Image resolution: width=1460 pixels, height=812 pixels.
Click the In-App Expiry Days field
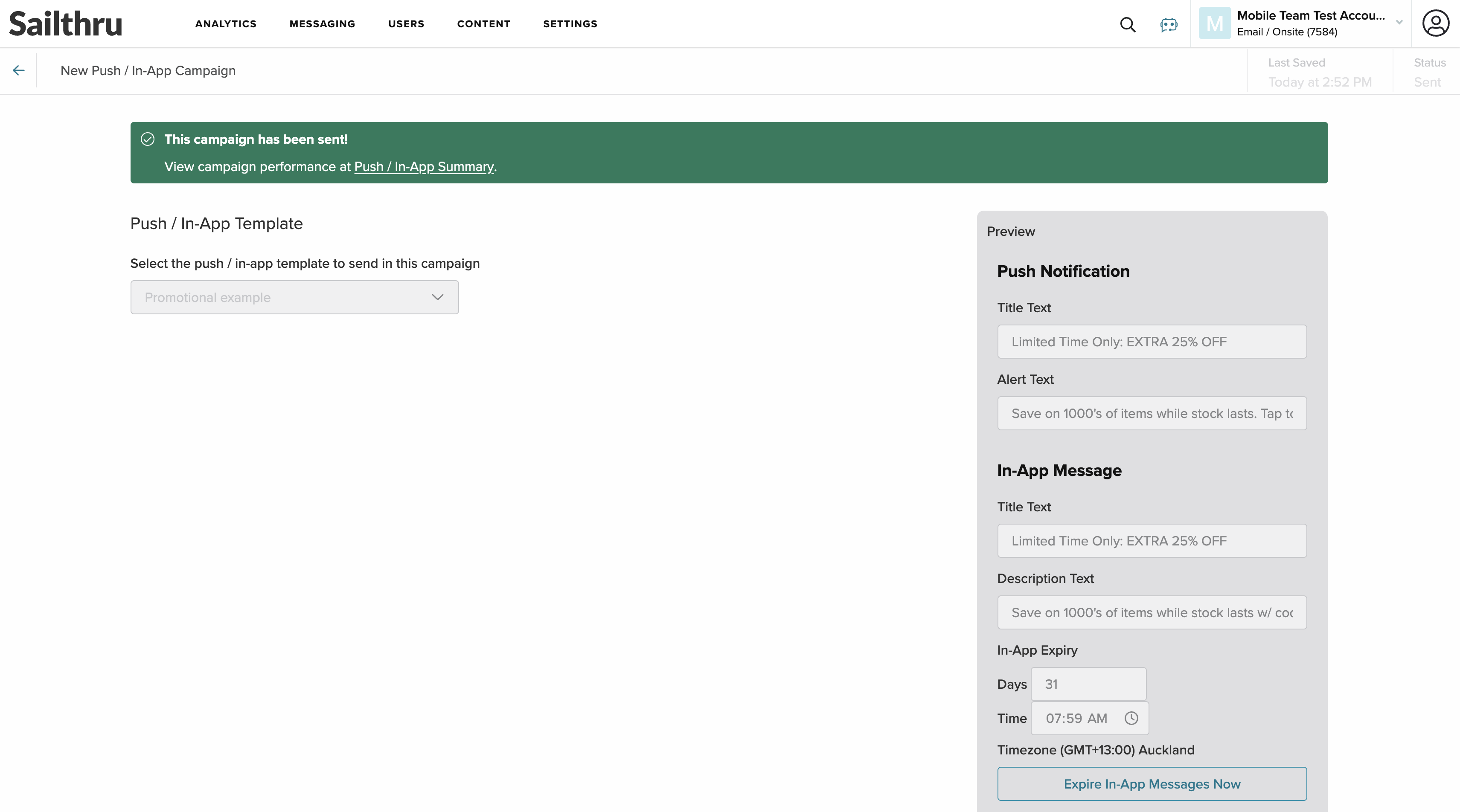pos(1088,684)
